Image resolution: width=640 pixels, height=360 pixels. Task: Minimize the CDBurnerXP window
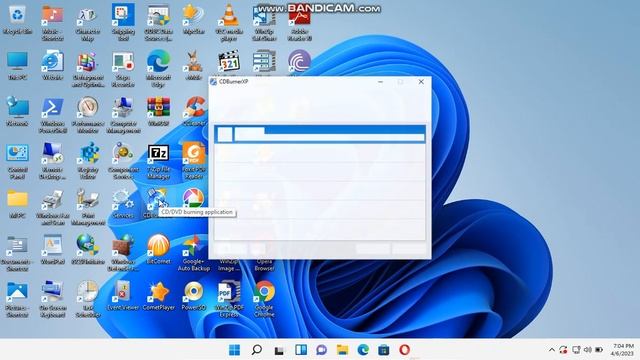(380, 82)
